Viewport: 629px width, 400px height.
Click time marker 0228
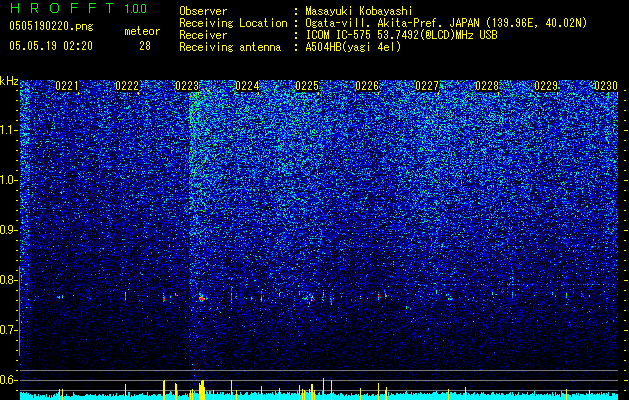pos(487,86)
